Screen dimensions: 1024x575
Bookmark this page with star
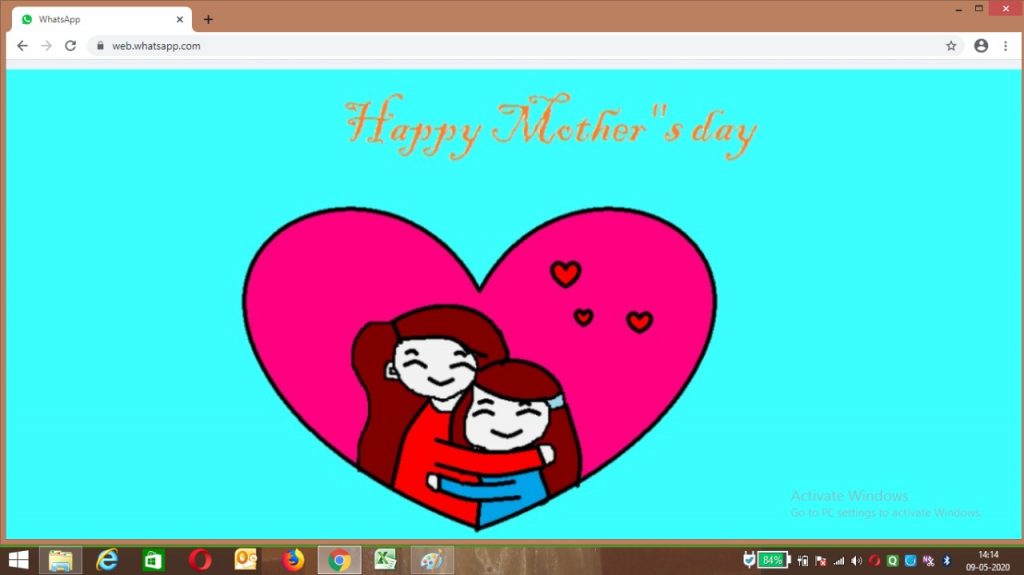click(x=951, y=46)
